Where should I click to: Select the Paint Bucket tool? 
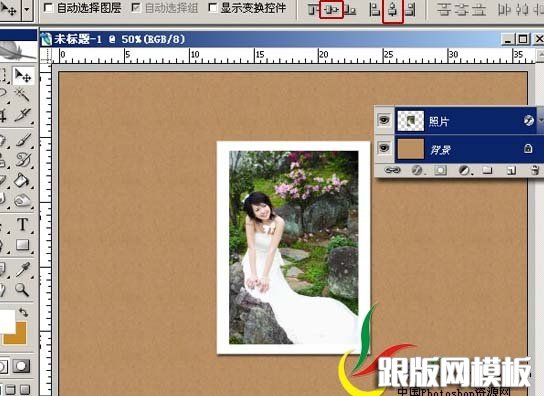tap(22, 180)
